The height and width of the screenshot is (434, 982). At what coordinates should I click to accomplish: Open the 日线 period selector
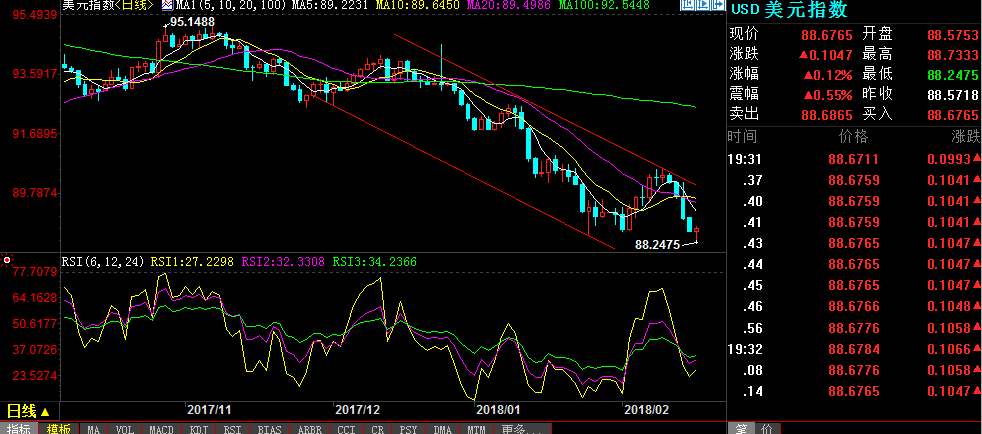(x=28, y=411)
